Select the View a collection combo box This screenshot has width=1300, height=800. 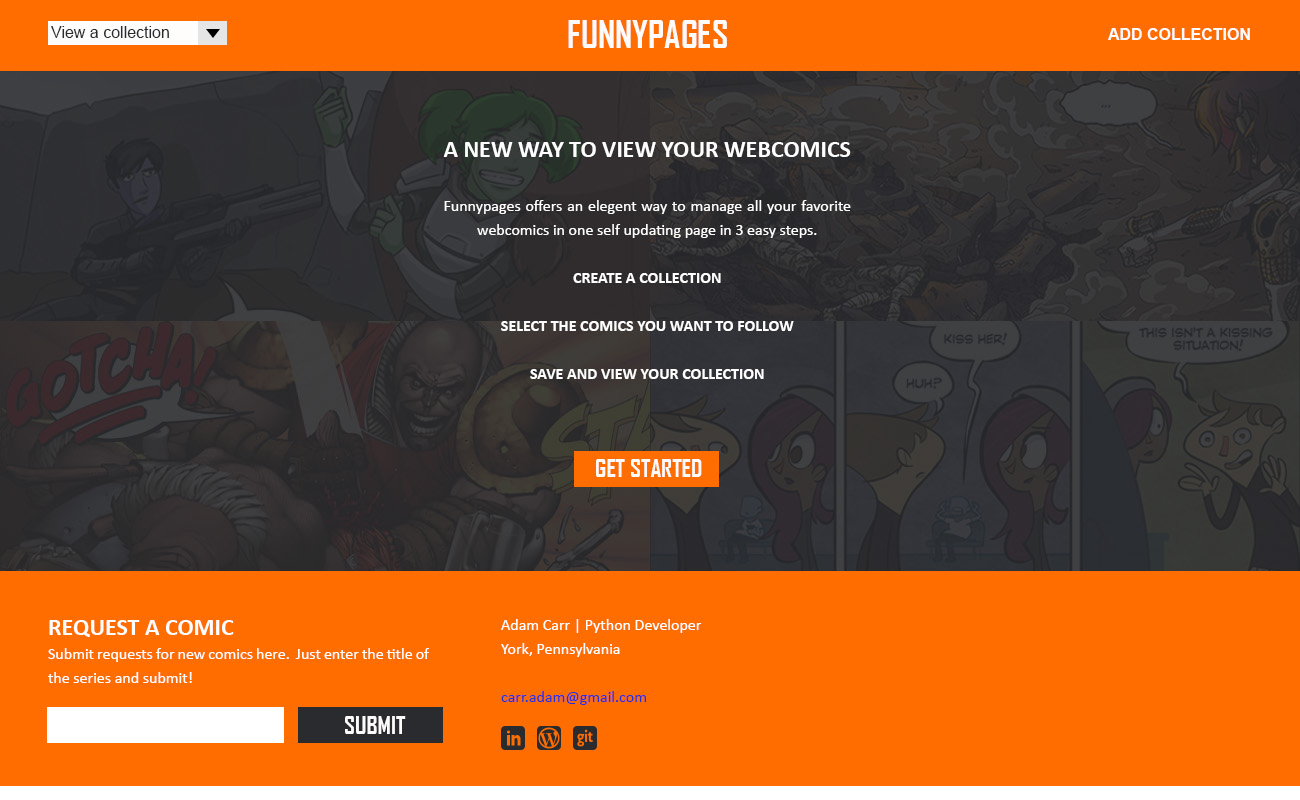point(137,33)
